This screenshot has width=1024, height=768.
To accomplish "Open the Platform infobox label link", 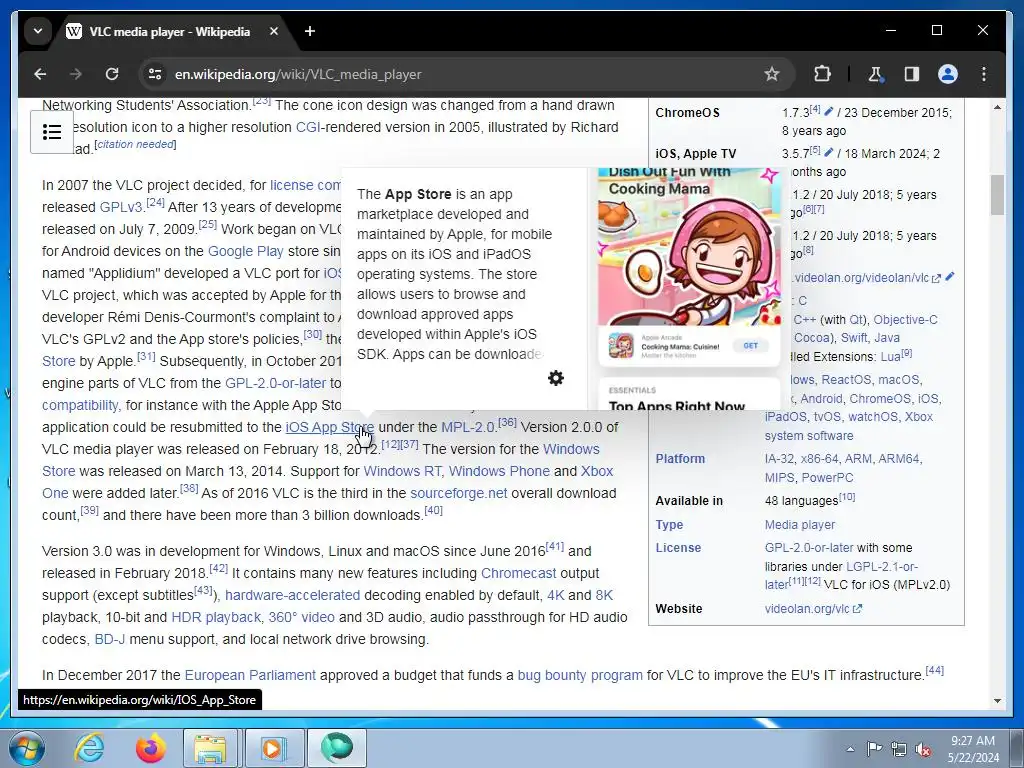I will [x=680, y=458].
